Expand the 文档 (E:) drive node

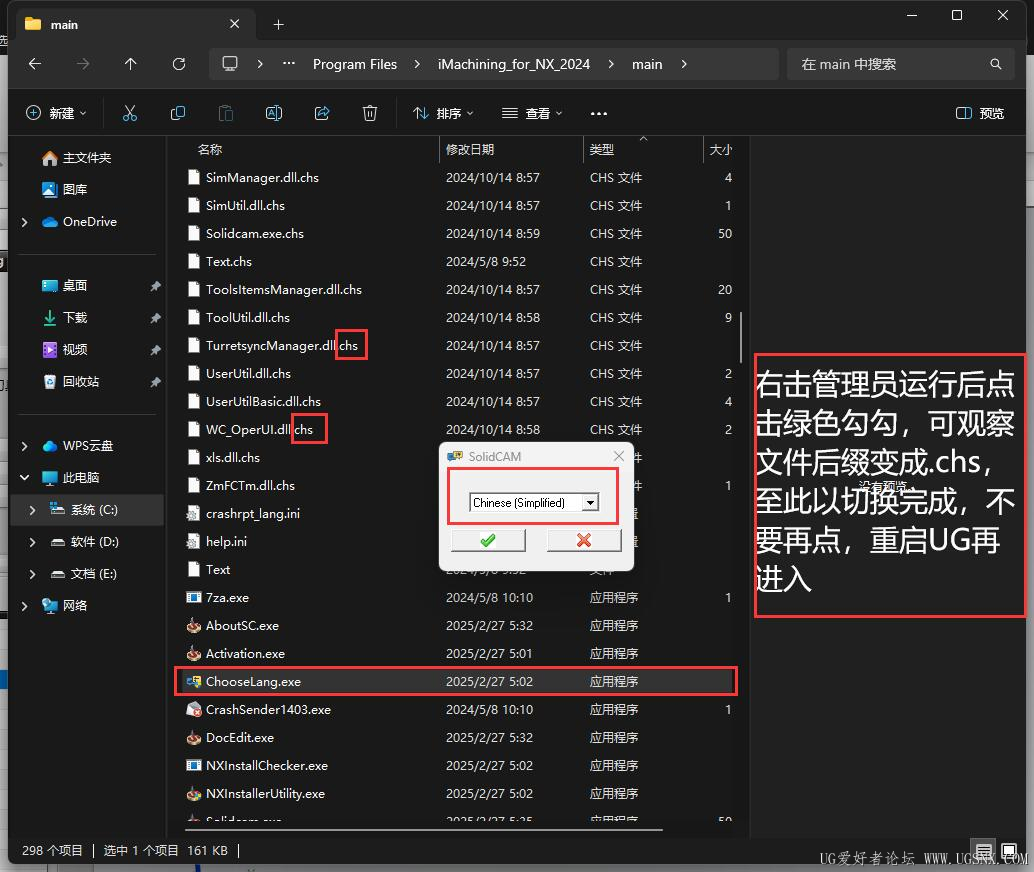32,574
